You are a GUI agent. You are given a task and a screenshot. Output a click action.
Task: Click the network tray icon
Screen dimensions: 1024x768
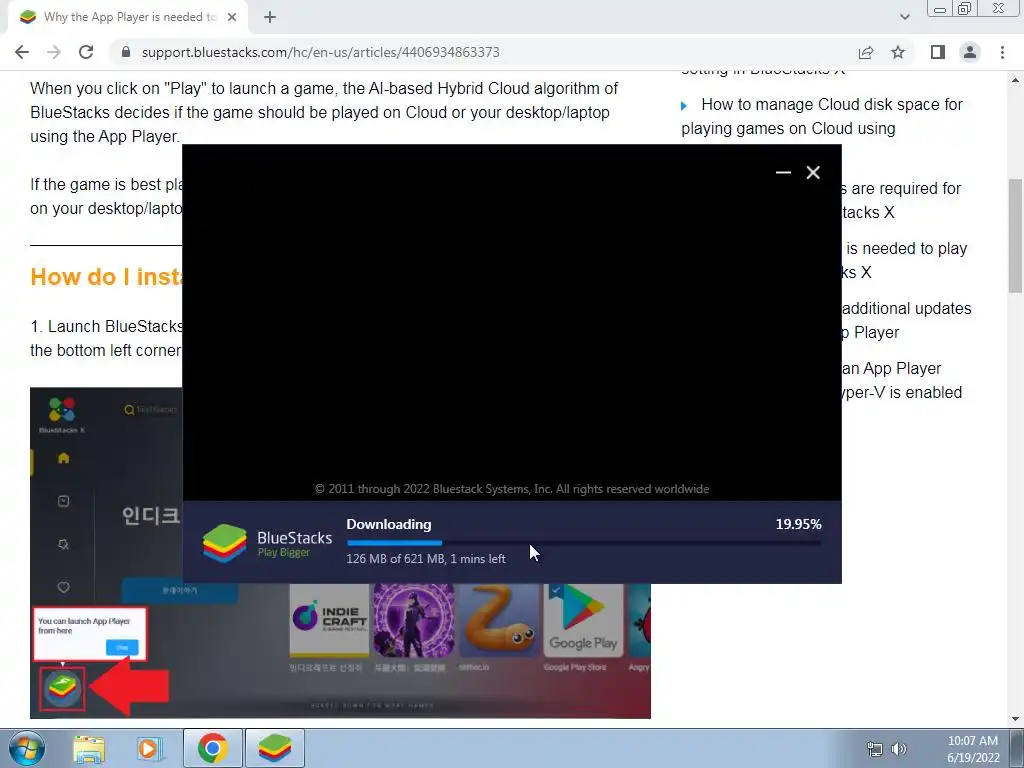(x=874, y=749)
